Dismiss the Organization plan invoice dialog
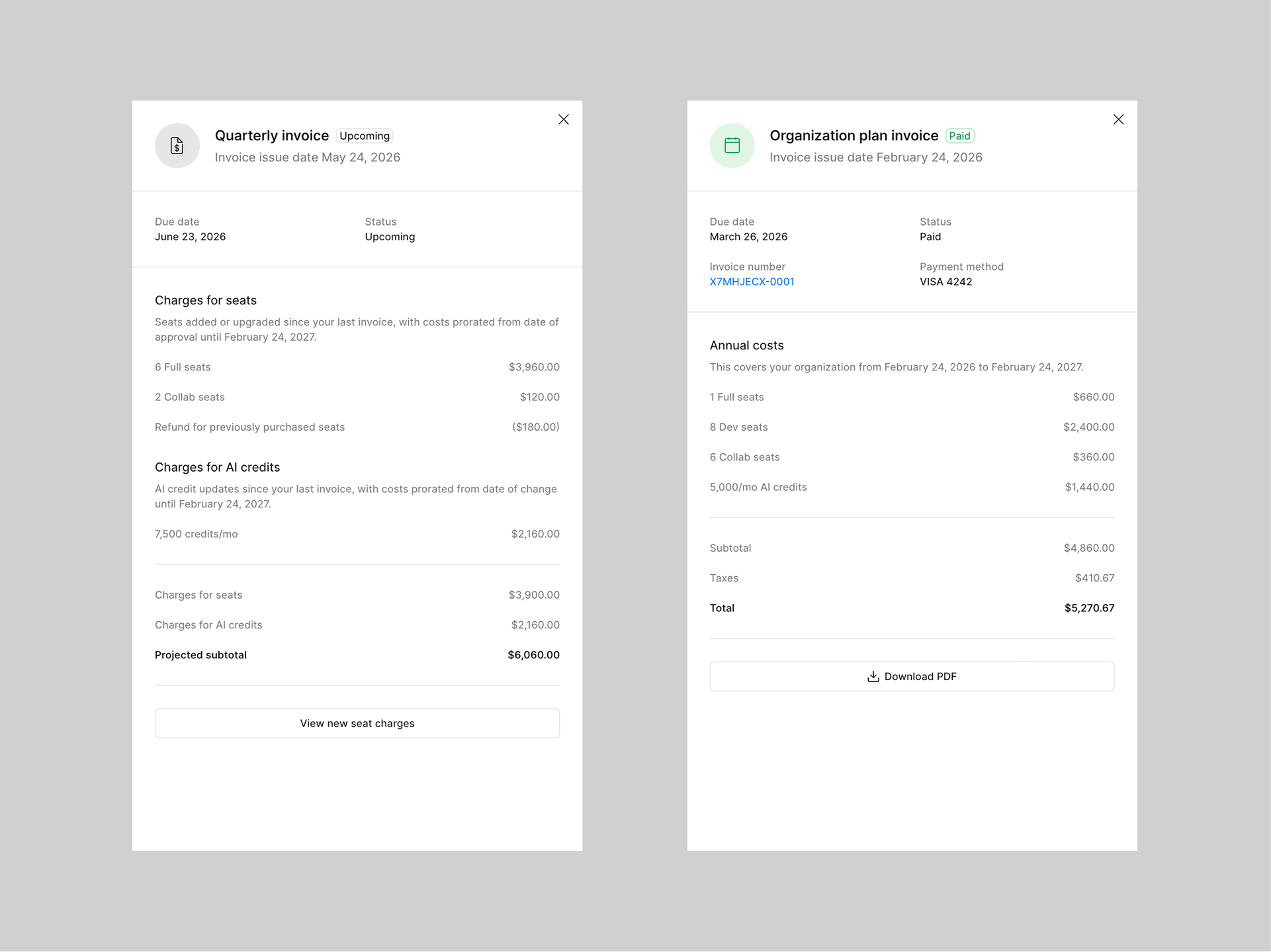 tap(1118, 119)
